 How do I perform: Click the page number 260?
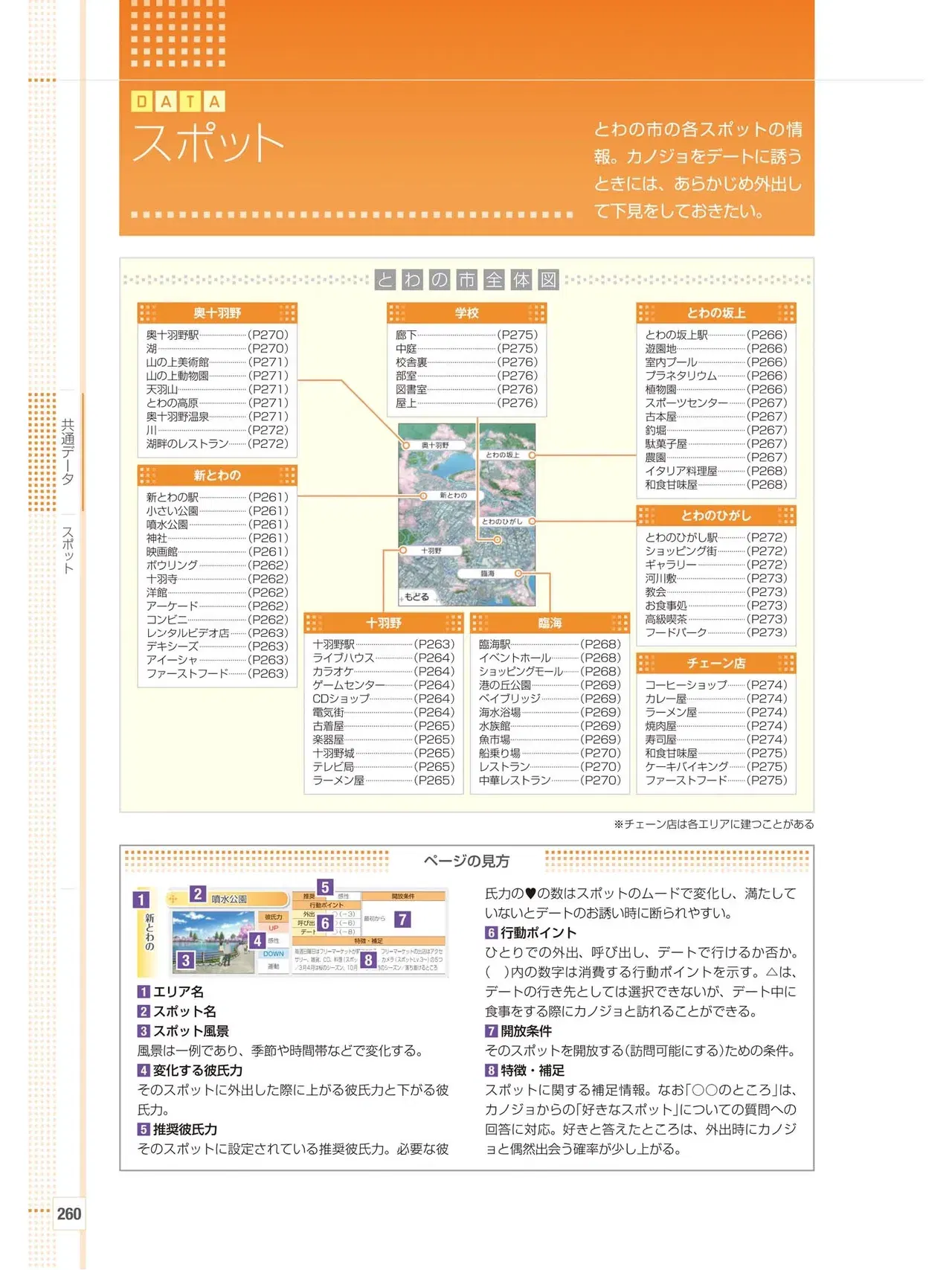(69, 1214)
